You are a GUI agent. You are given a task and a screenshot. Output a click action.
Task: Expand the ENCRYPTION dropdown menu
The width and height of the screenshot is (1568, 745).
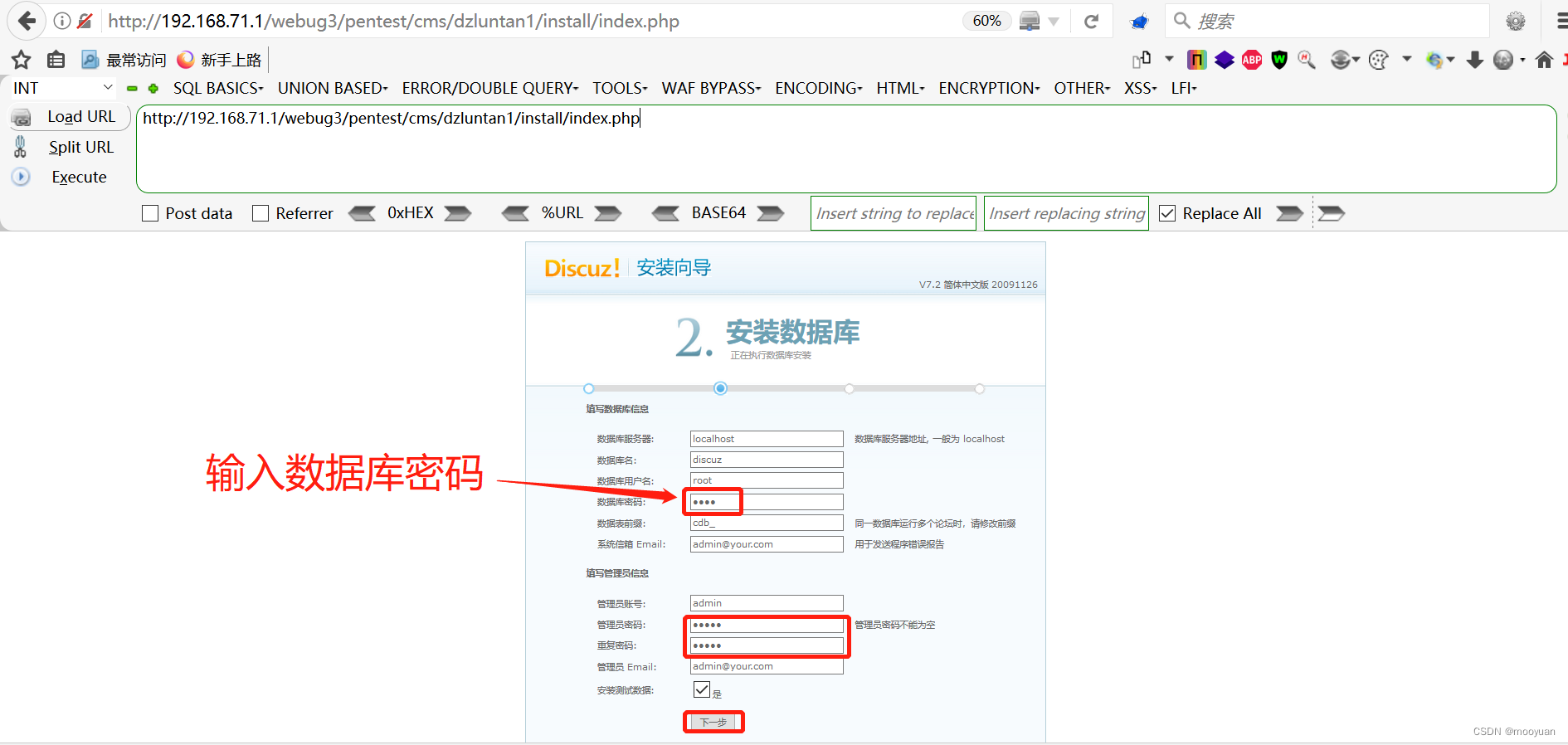pos(989,88)
